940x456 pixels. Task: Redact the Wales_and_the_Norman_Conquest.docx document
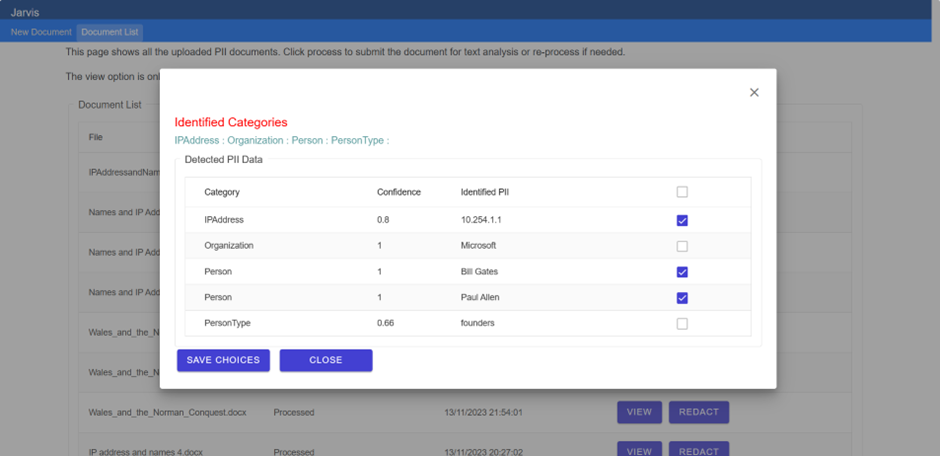point(699,412)
